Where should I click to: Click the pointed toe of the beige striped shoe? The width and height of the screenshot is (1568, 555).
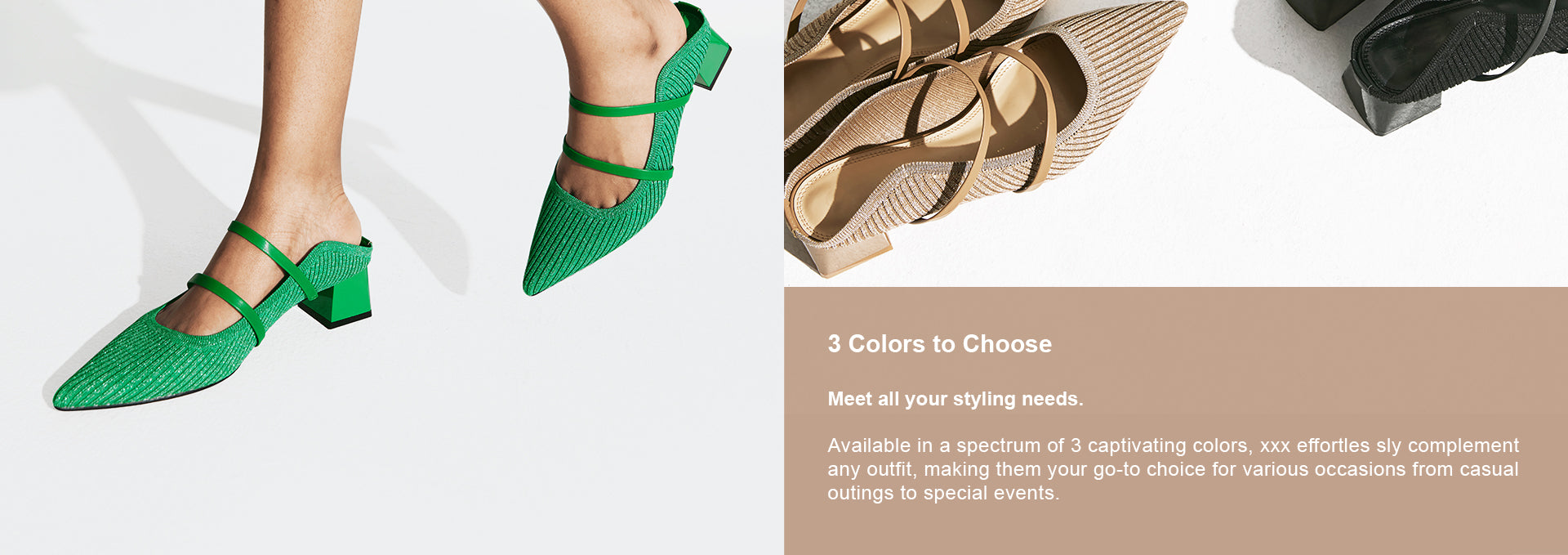point(1143,33)
